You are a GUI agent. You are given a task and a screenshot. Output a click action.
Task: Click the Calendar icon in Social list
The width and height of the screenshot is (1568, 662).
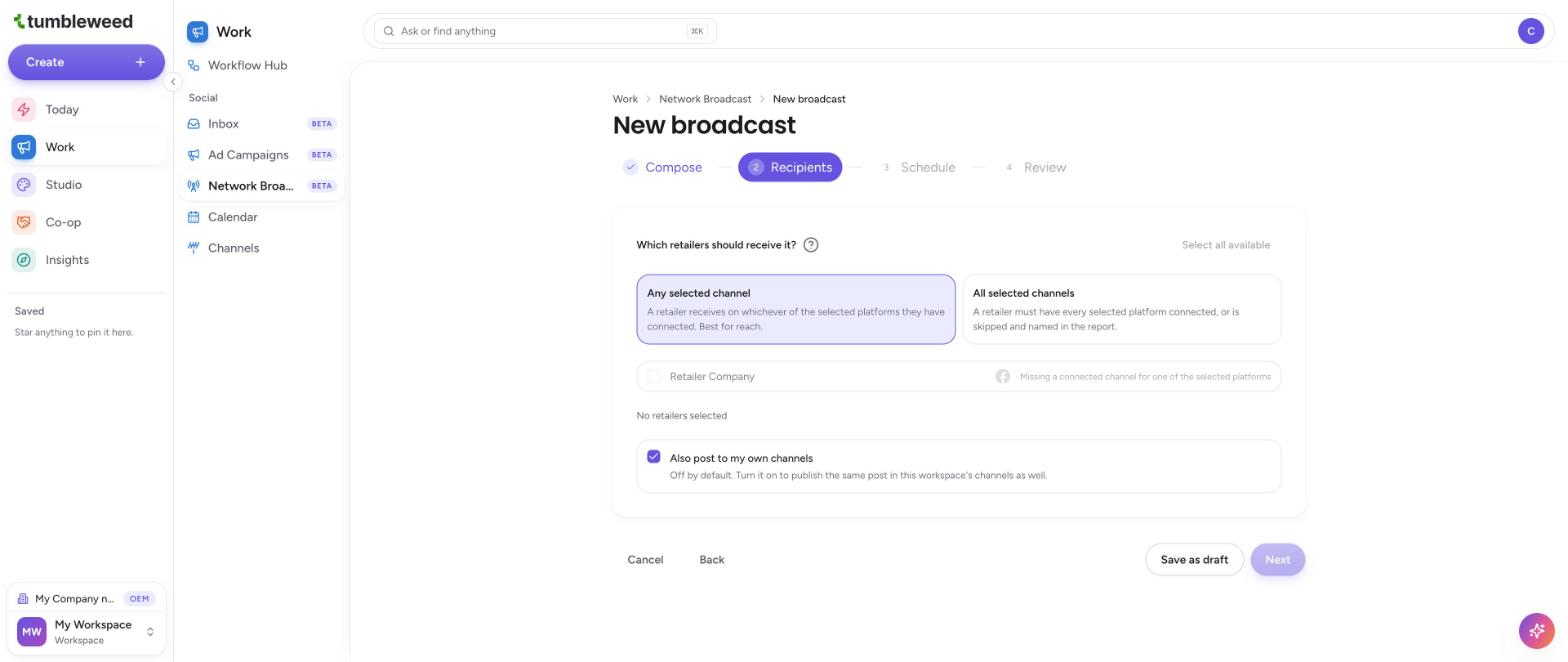[194, 217]
